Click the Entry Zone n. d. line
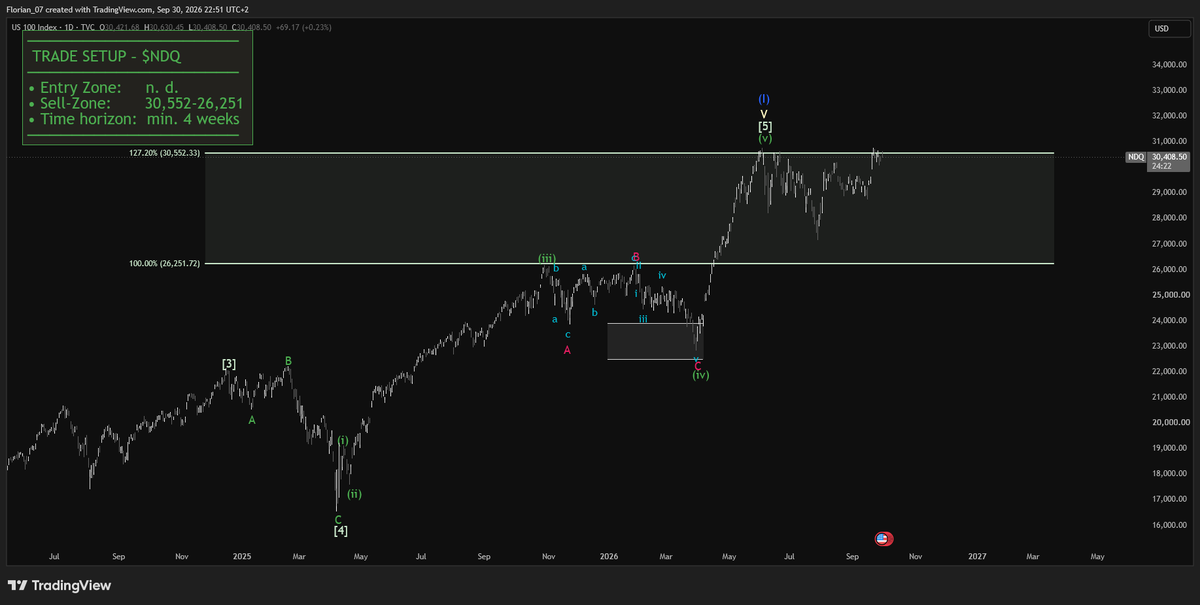 click(103, 88)
